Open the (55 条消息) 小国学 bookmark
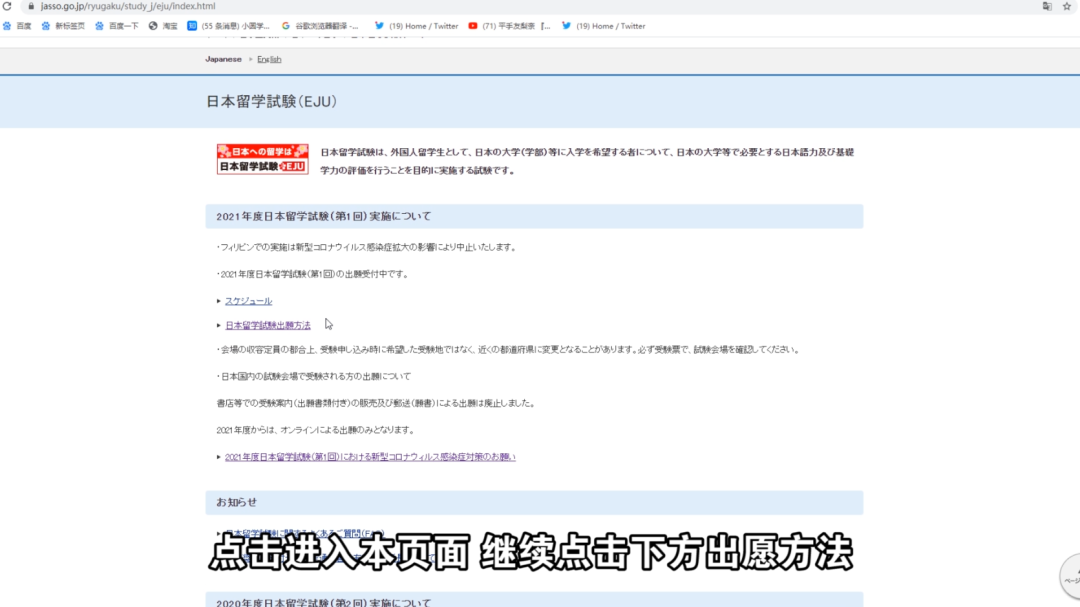 click(229, 26)
